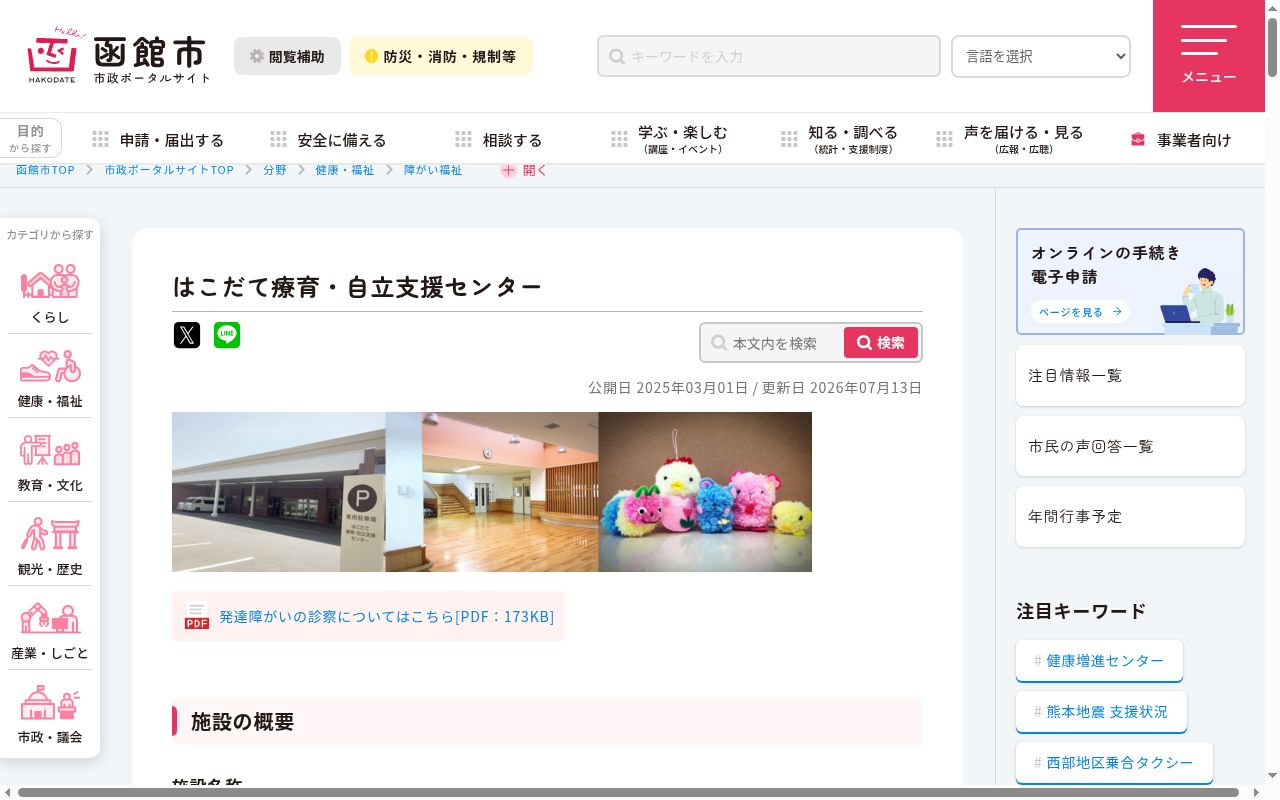Open 安全に備える menu
1280x800 pixels.
tap(329, 140)
